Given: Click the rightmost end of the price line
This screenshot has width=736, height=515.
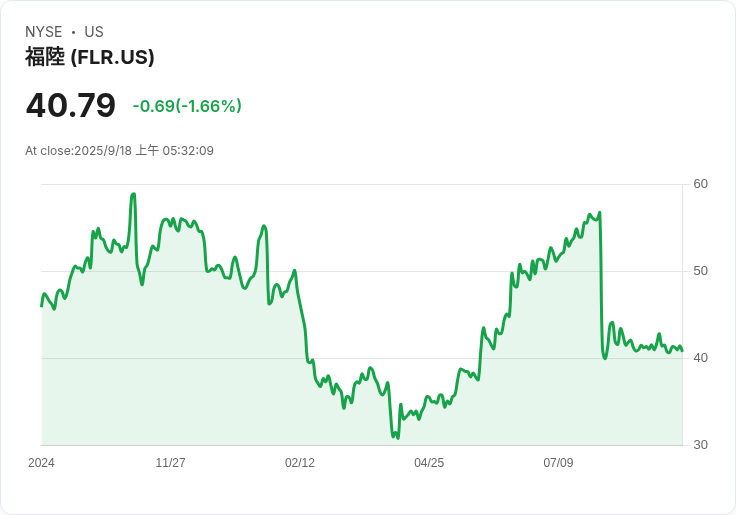Looking at the screenshot, I should pos(682,350).
